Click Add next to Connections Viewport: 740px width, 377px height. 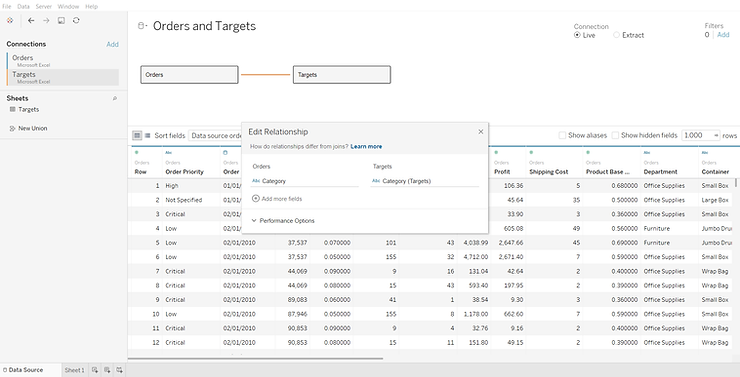pyautogui.click(x=112, y=44)
